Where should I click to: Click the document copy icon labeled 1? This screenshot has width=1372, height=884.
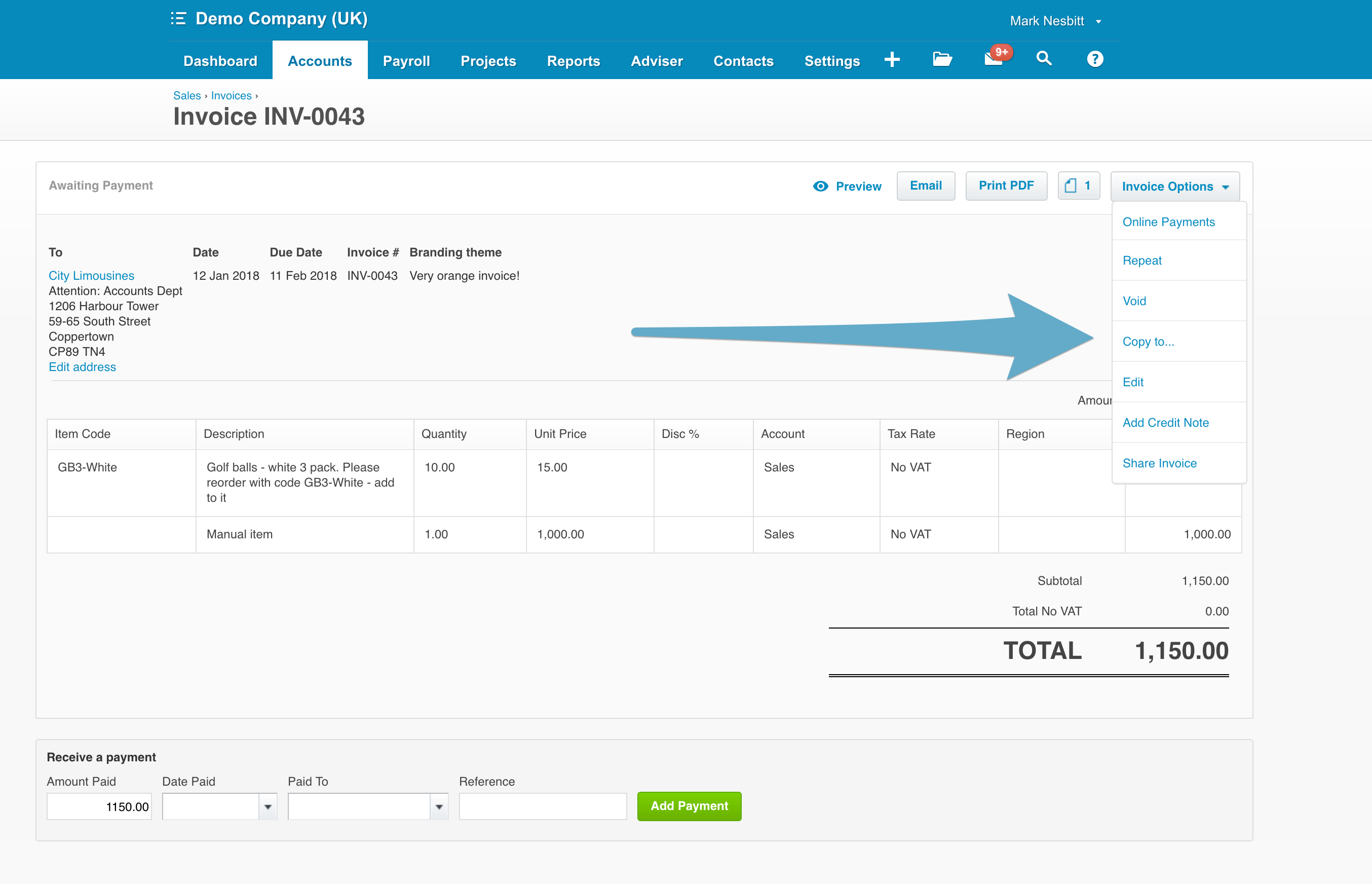pos(1078,186)
